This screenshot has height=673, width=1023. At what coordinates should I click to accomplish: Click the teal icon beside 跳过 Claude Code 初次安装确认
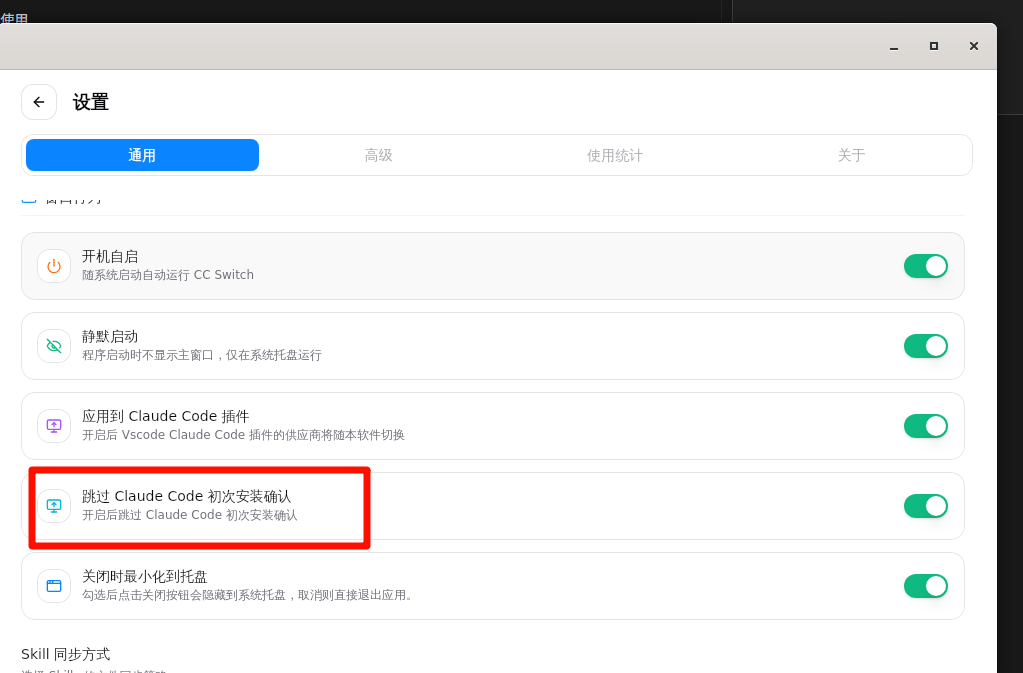click(x=54, y=506)
